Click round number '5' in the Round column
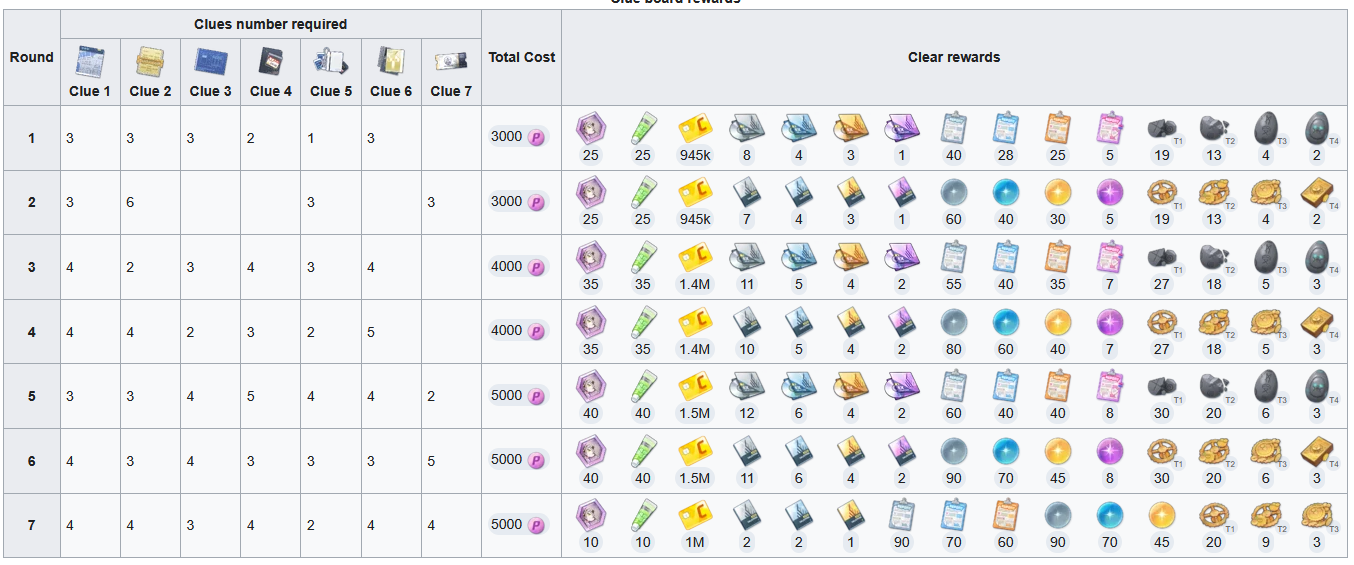Image resolution: width=1354 pixels, height=565 pixels. pyautogui.click(x=32, y=396)
